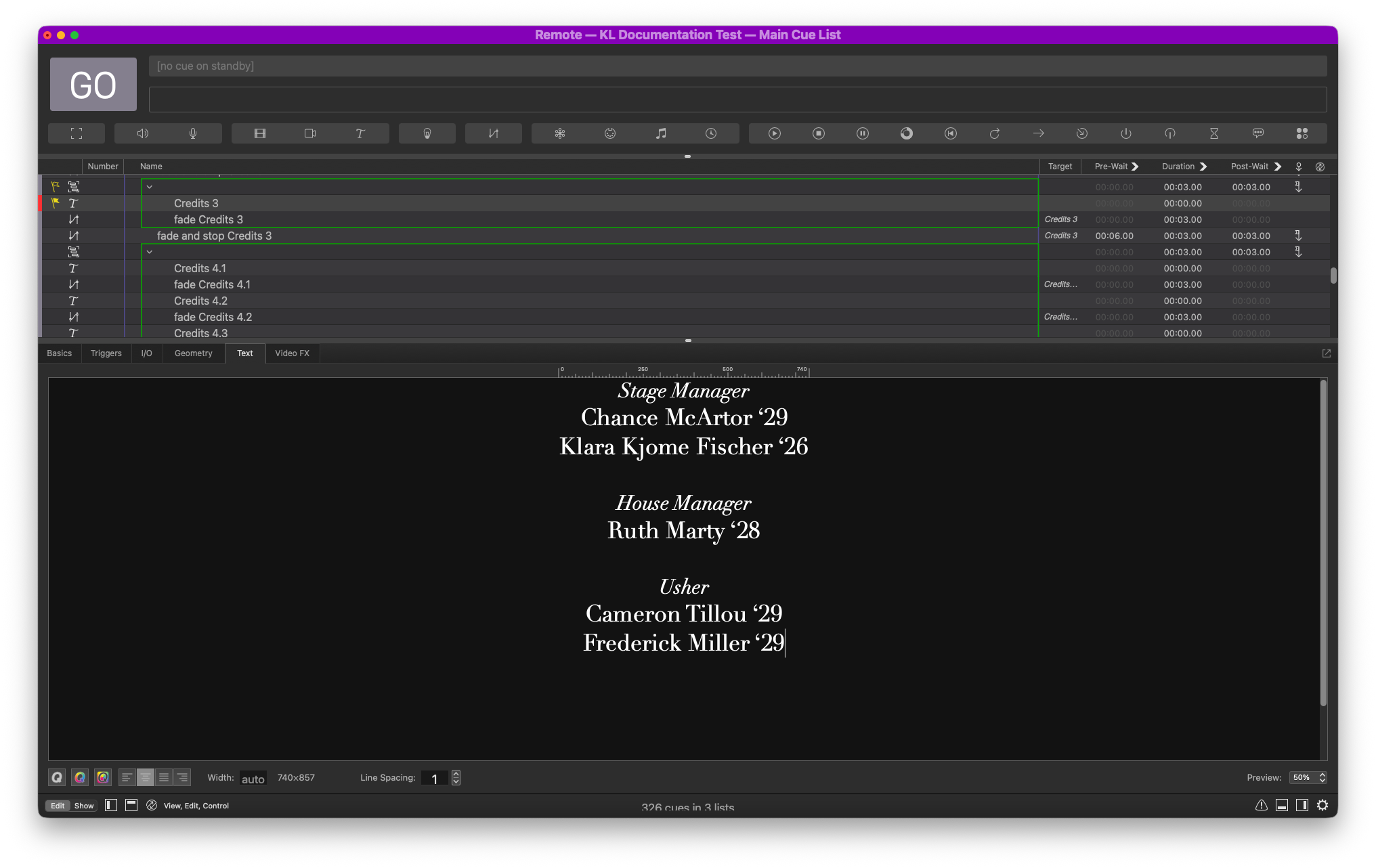The image size is (1376, 868).
Task: Select the Text inspector tab
Action: [x=245, y=353]
